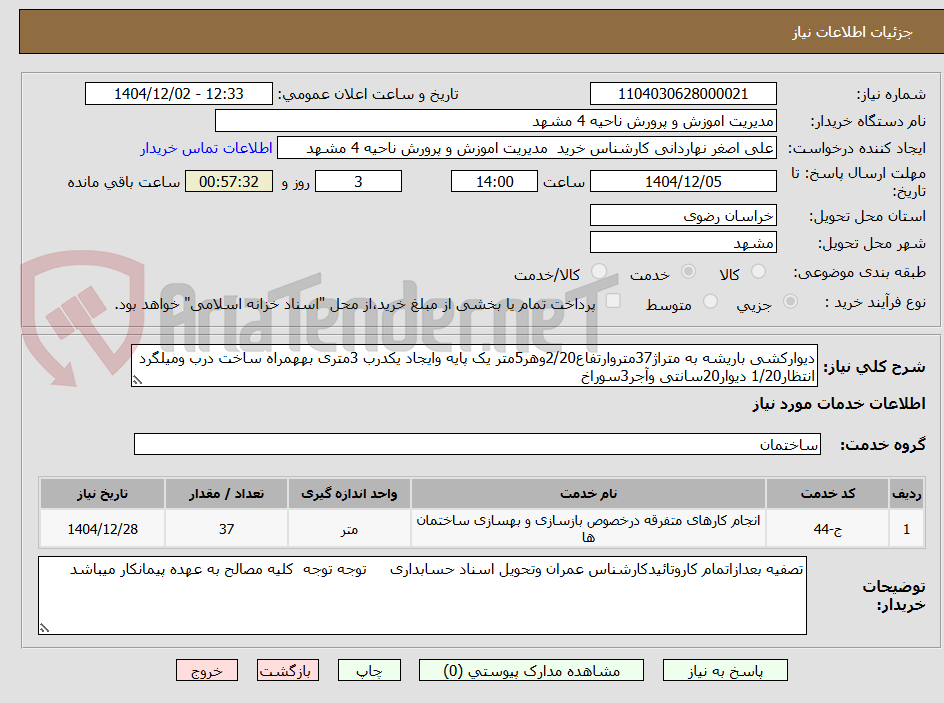Click the service code cell ج-44
The width and height of the screenshot is (944, 703).
point(828,528)
